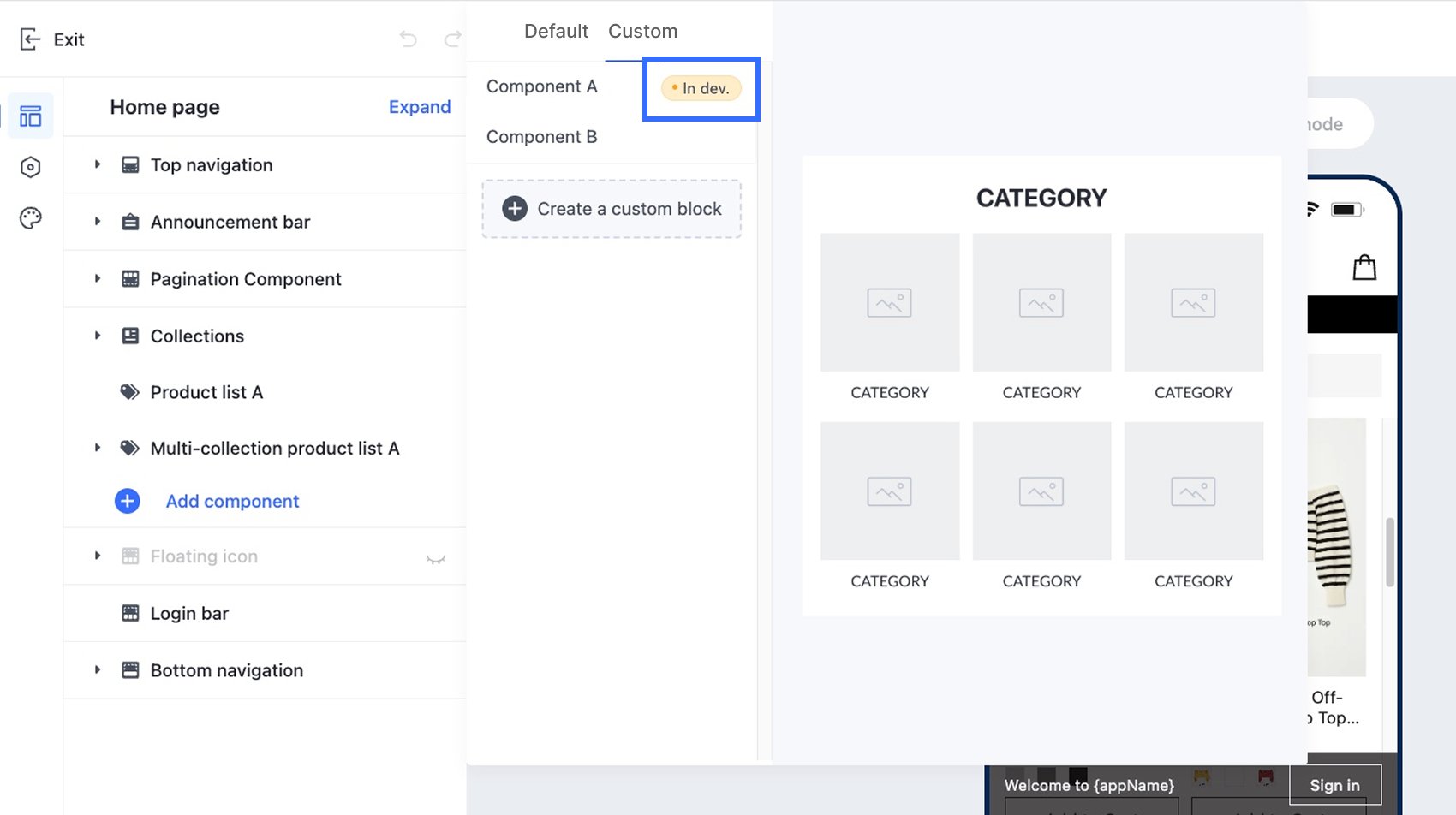Click the Expand link beside Home page

click(420, 106)
